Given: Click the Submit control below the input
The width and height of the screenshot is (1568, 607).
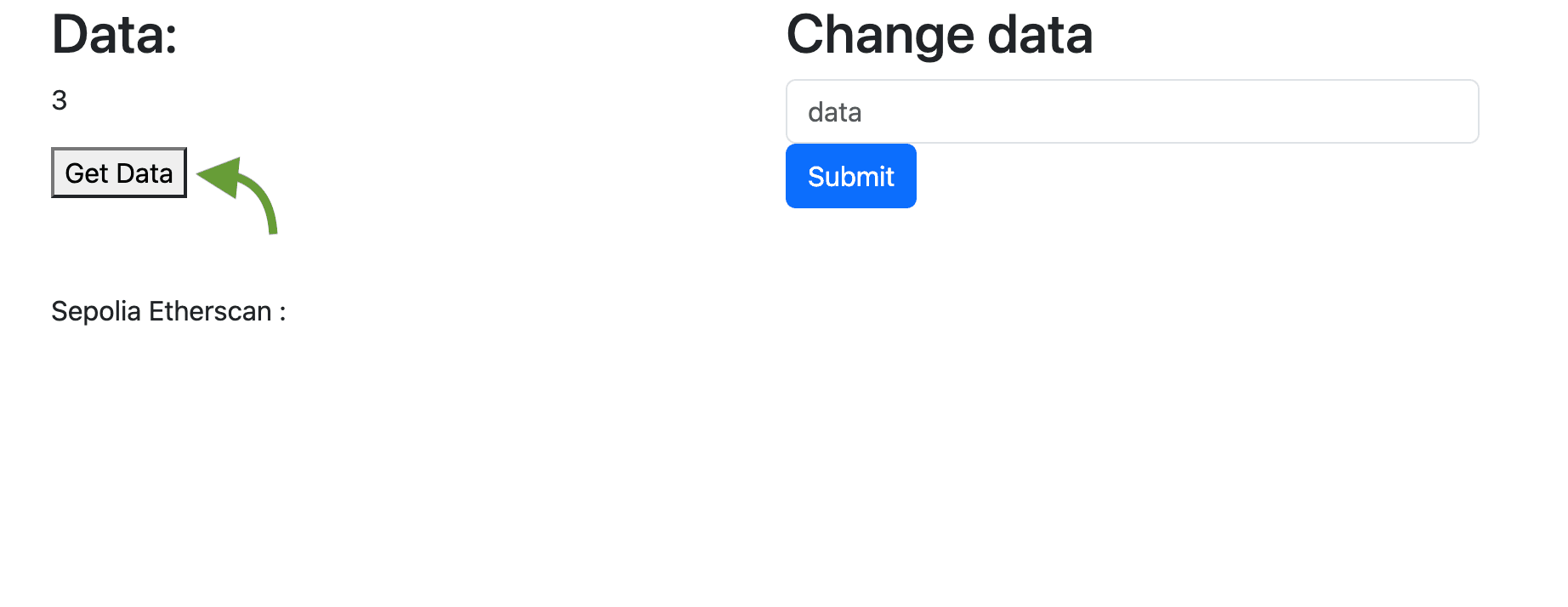Looking at the screenshot, I should 850,176.
